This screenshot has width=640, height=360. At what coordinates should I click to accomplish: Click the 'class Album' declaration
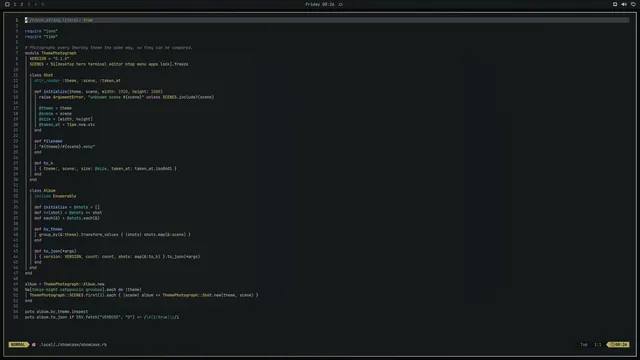coord(42,191)
